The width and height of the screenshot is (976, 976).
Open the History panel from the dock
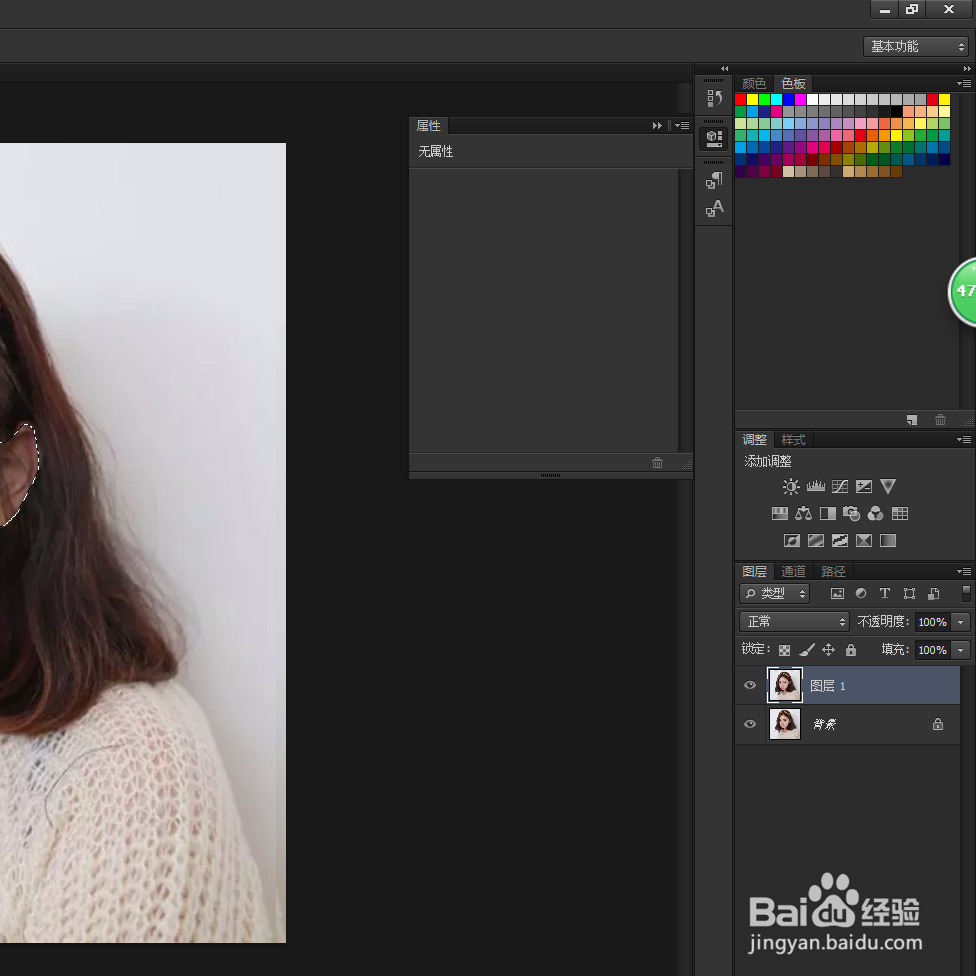pos(714,98)
